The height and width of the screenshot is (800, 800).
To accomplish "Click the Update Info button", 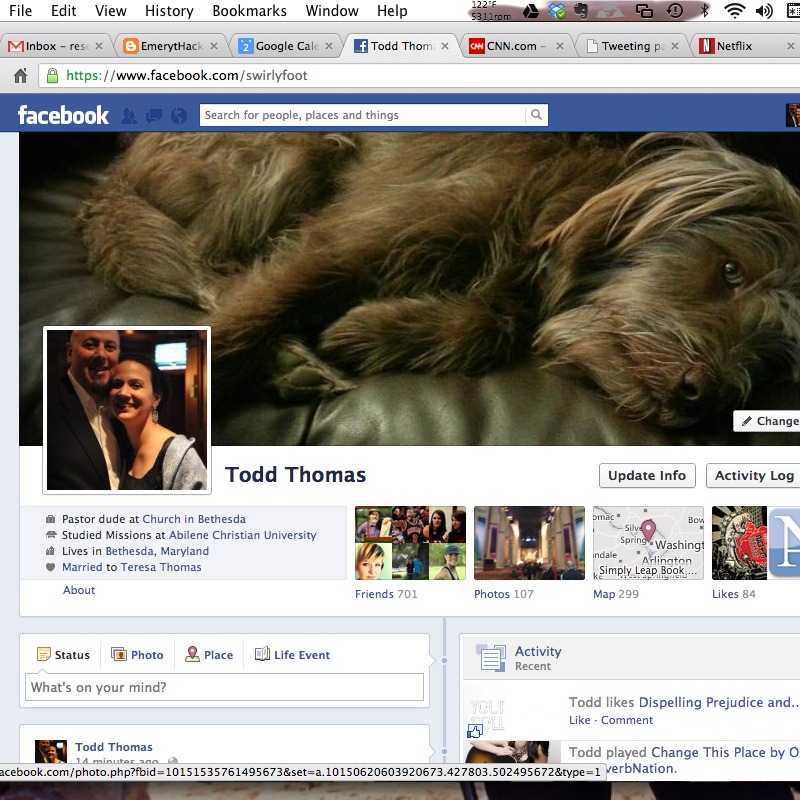I will tap(647, 475).
